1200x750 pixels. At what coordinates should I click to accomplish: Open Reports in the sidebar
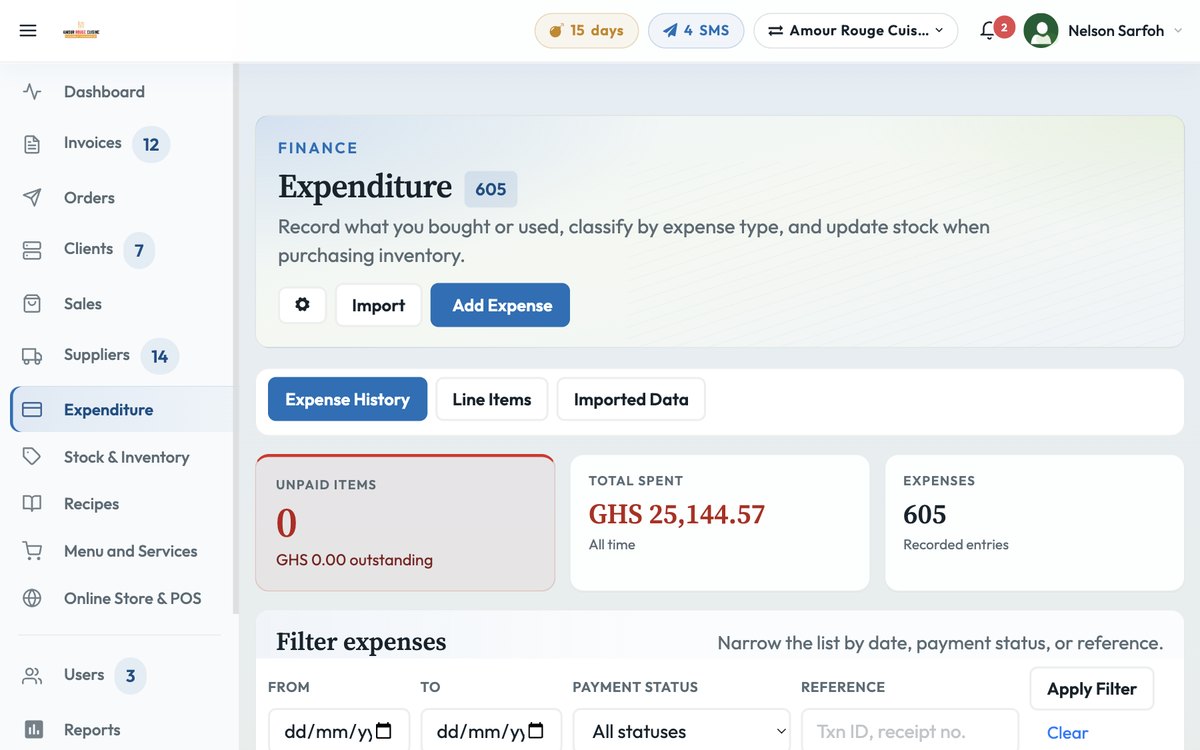click(x=92, y=730)
